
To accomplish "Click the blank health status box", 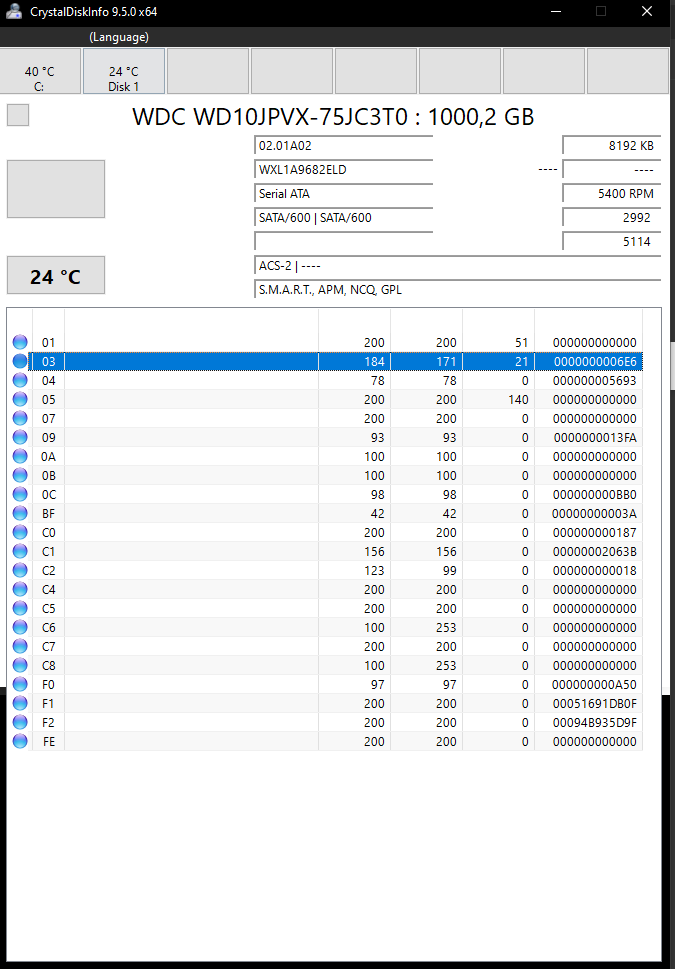I will [56, 189].
